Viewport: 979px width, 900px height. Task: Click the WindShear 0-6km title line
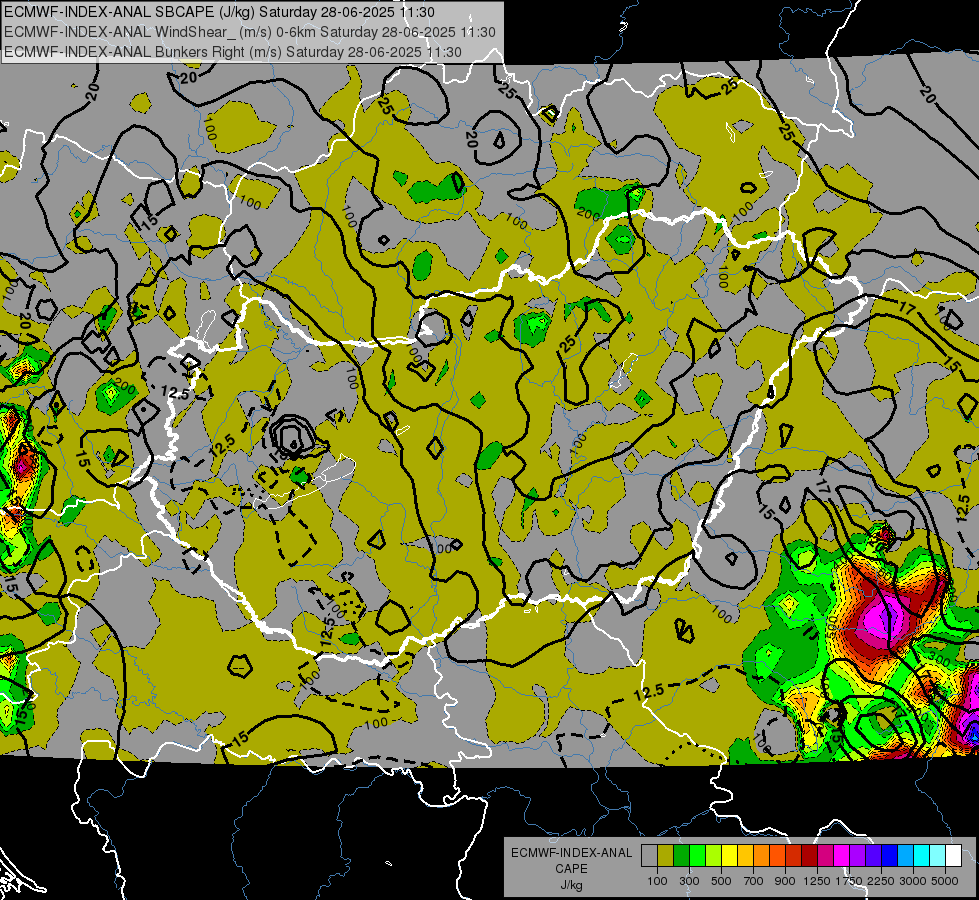tap(250, 32)
